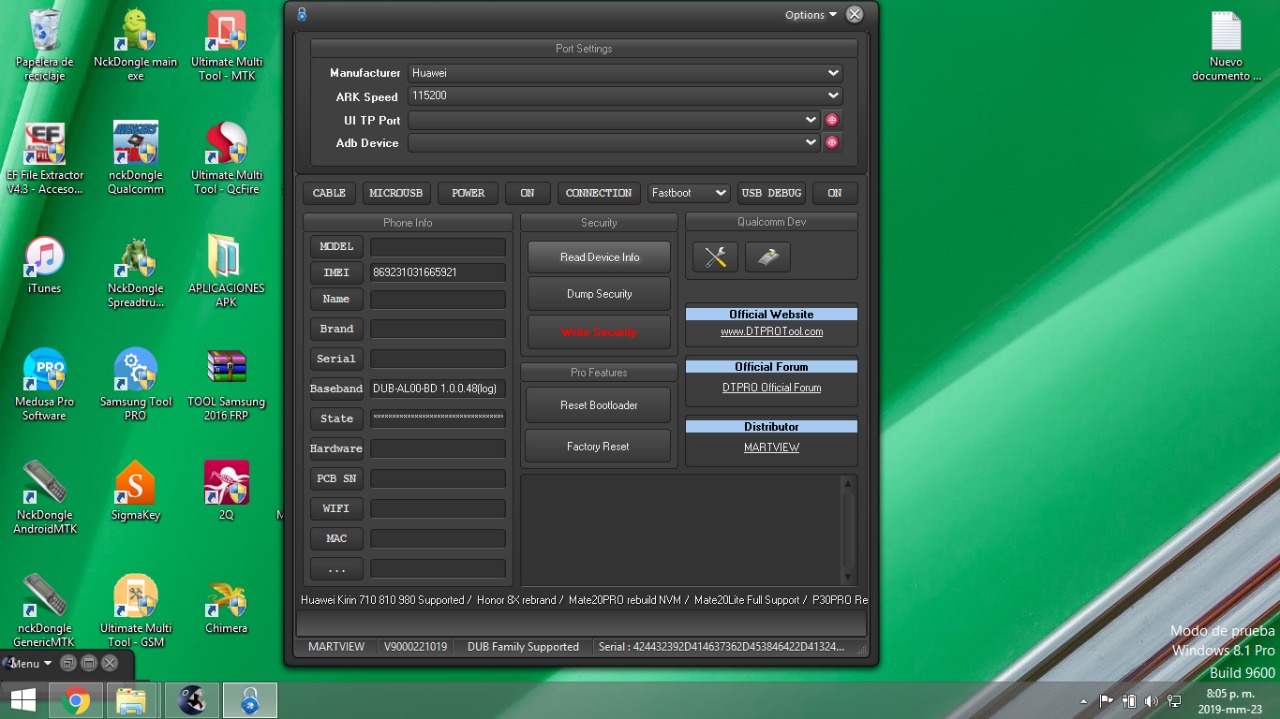
Task: Open File Explorer from the taskbar
Action: 131,700
